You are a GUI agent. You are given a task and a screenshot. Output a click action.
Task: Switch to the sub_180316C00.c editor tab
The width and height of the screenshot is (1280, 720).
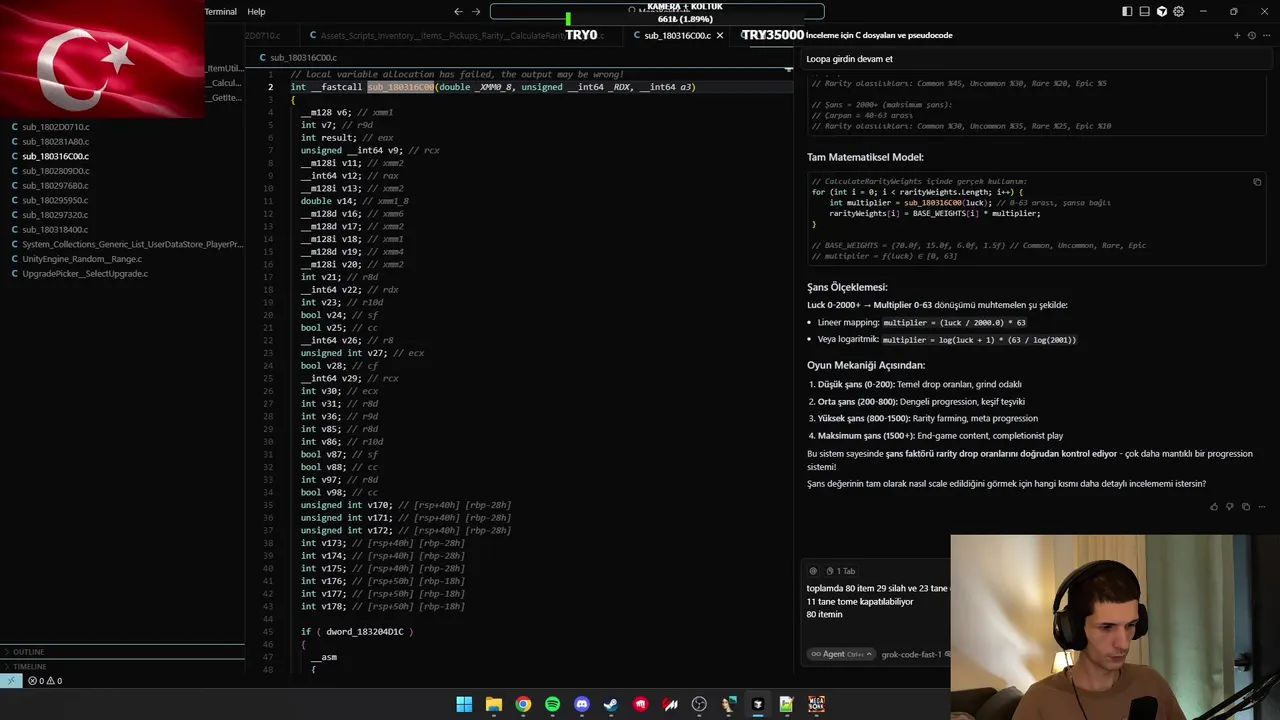tap(677, 35)
